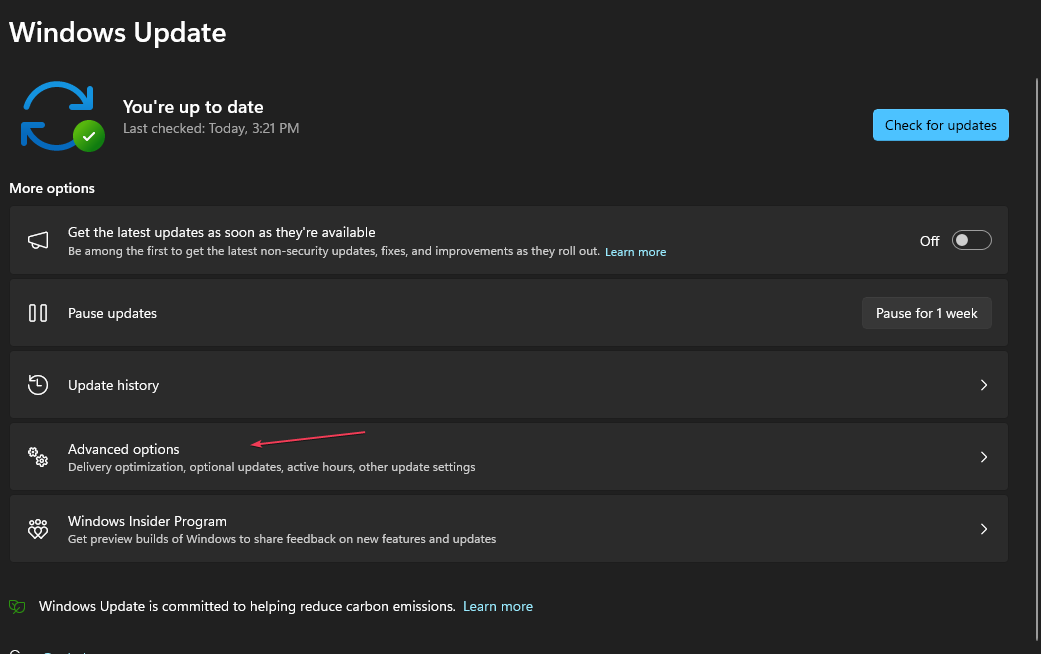Screen dimensions: 1041x654
Task: Click Delivery optimization, optional updates description
Action: click(272, 467)
